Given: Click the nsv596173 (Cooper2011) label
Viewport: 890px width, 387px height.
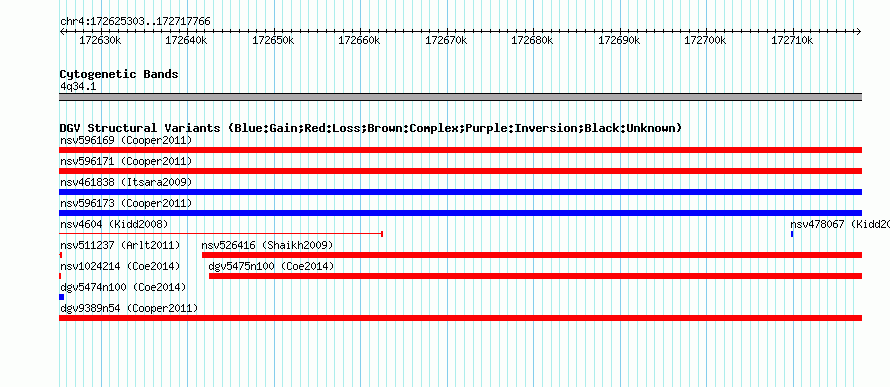Looking at the screenshot, I should (x=126, y=203).
